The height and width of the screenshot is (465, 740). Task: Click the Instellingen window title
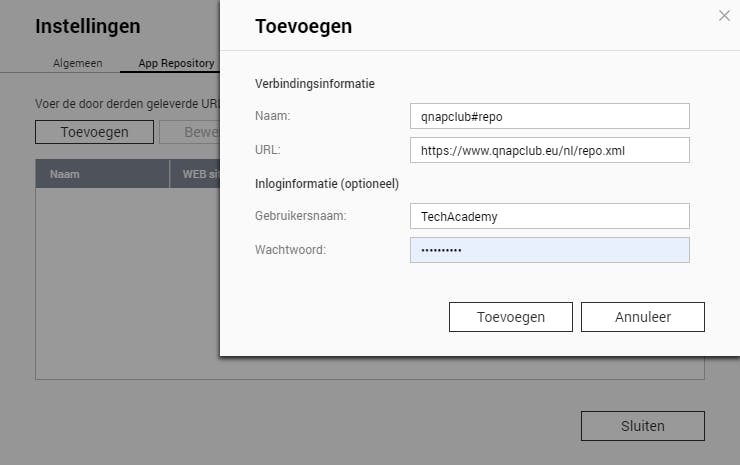pyautogui.click(x=88, y=26)
